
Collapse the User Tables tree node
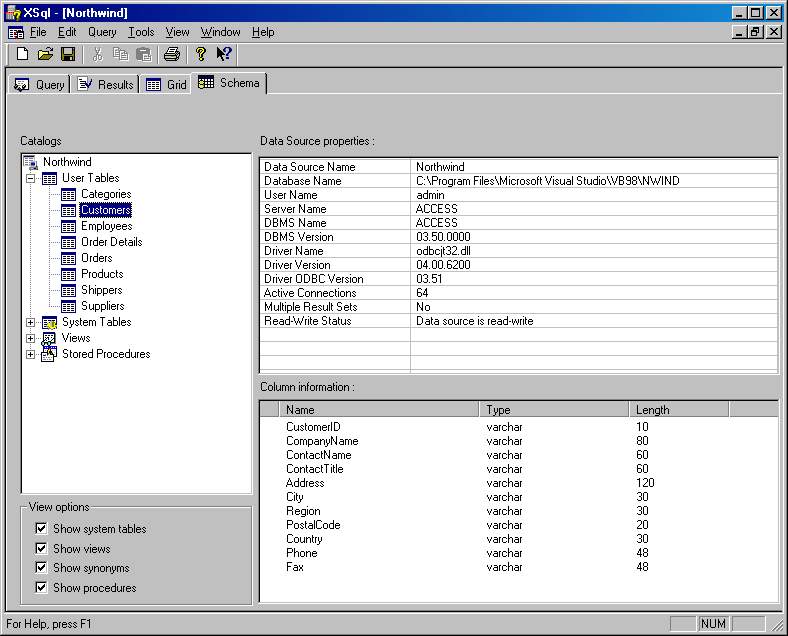coord(31,178)
